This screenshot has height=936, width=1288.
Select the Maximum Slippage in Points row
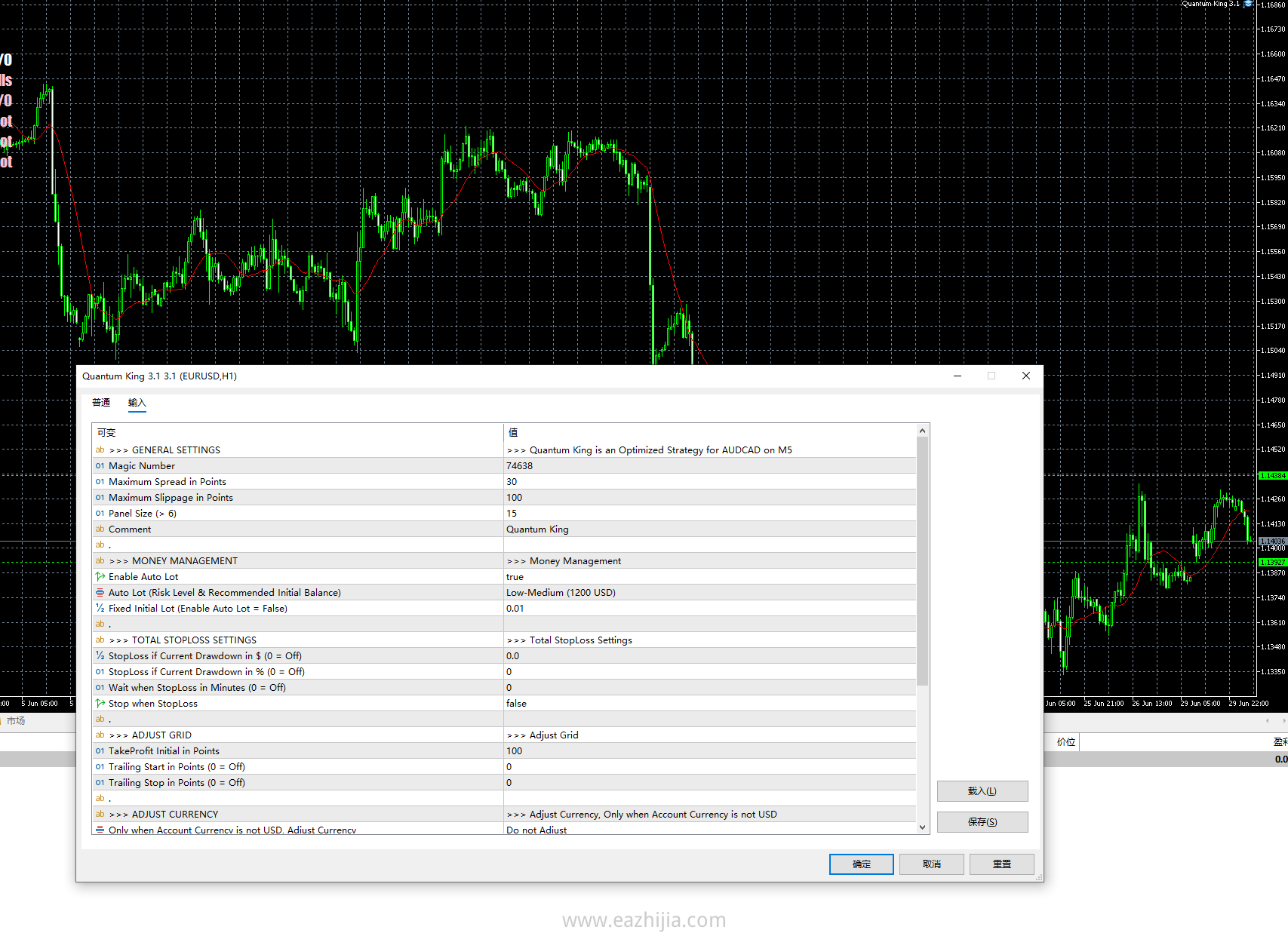504,498
